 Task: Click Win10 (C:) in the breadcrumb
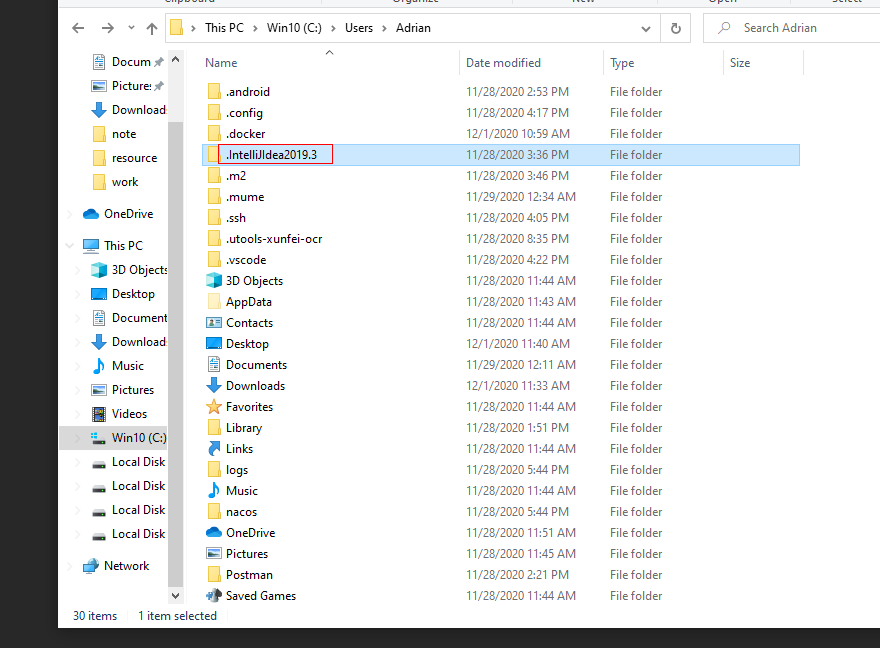(x=294, y=28)
